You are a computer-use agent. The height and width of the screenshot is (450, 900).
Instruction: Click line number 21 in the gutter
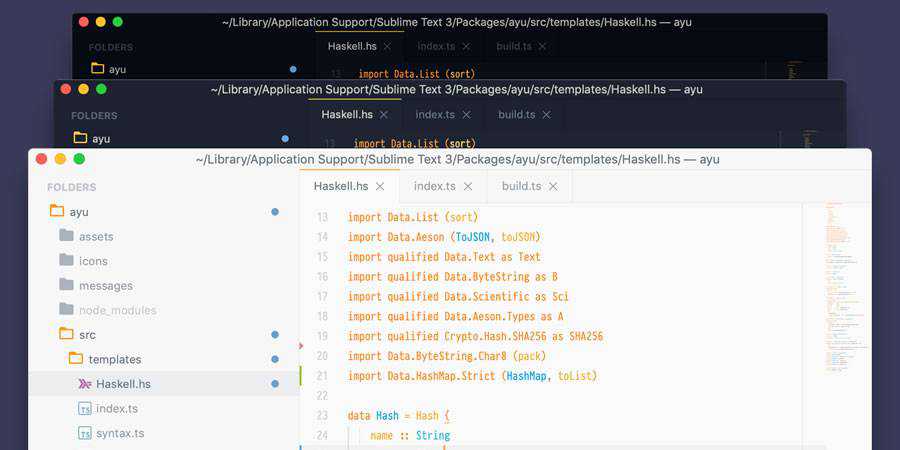pos(322,376)
